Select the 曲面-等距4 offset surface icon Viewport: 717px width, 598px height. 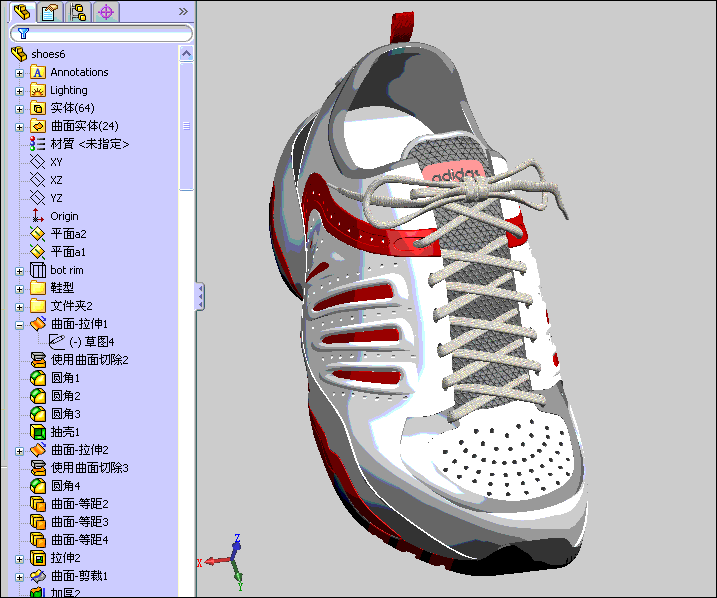[37, 539]
